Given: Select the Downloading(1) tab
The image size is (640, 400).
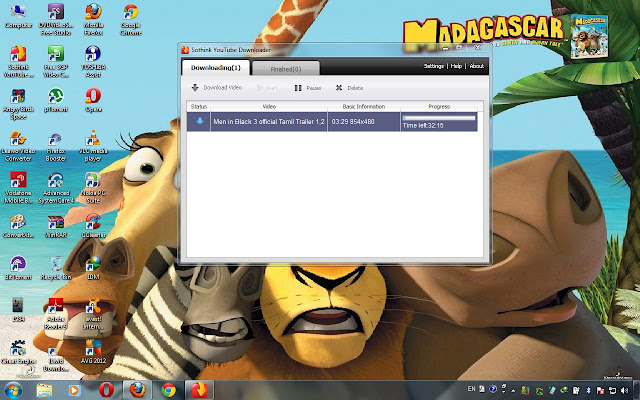Looking at the screenshot, I should (216, 68).
